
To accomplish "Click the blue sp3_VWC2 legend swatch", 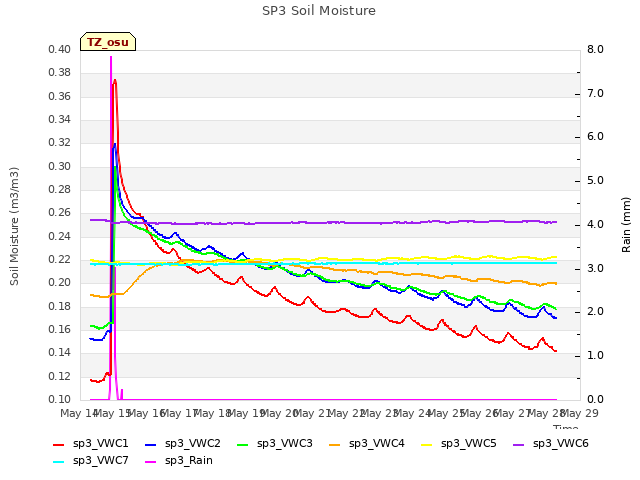I will pyautogui.click(x=151, y=444).
